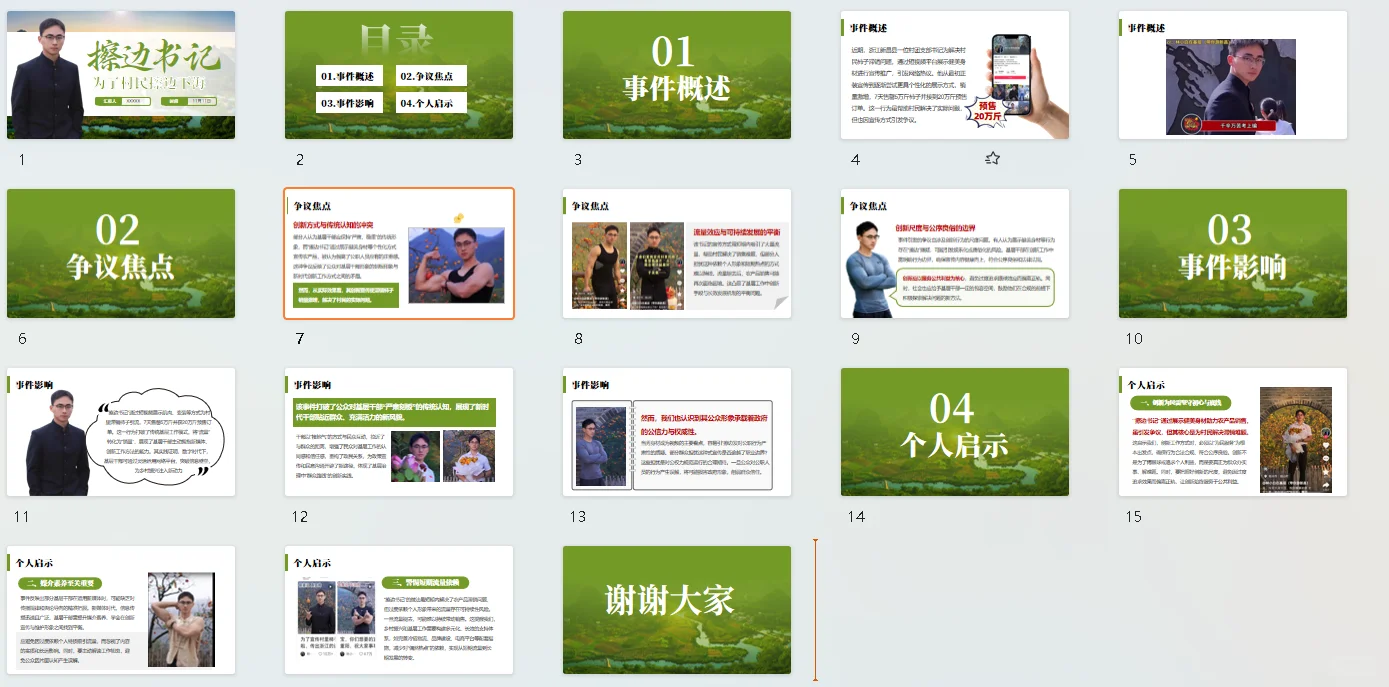
Task: Select slide 6 section thumbnail 02 争议焦点
Action: click(x=121, y=254)
